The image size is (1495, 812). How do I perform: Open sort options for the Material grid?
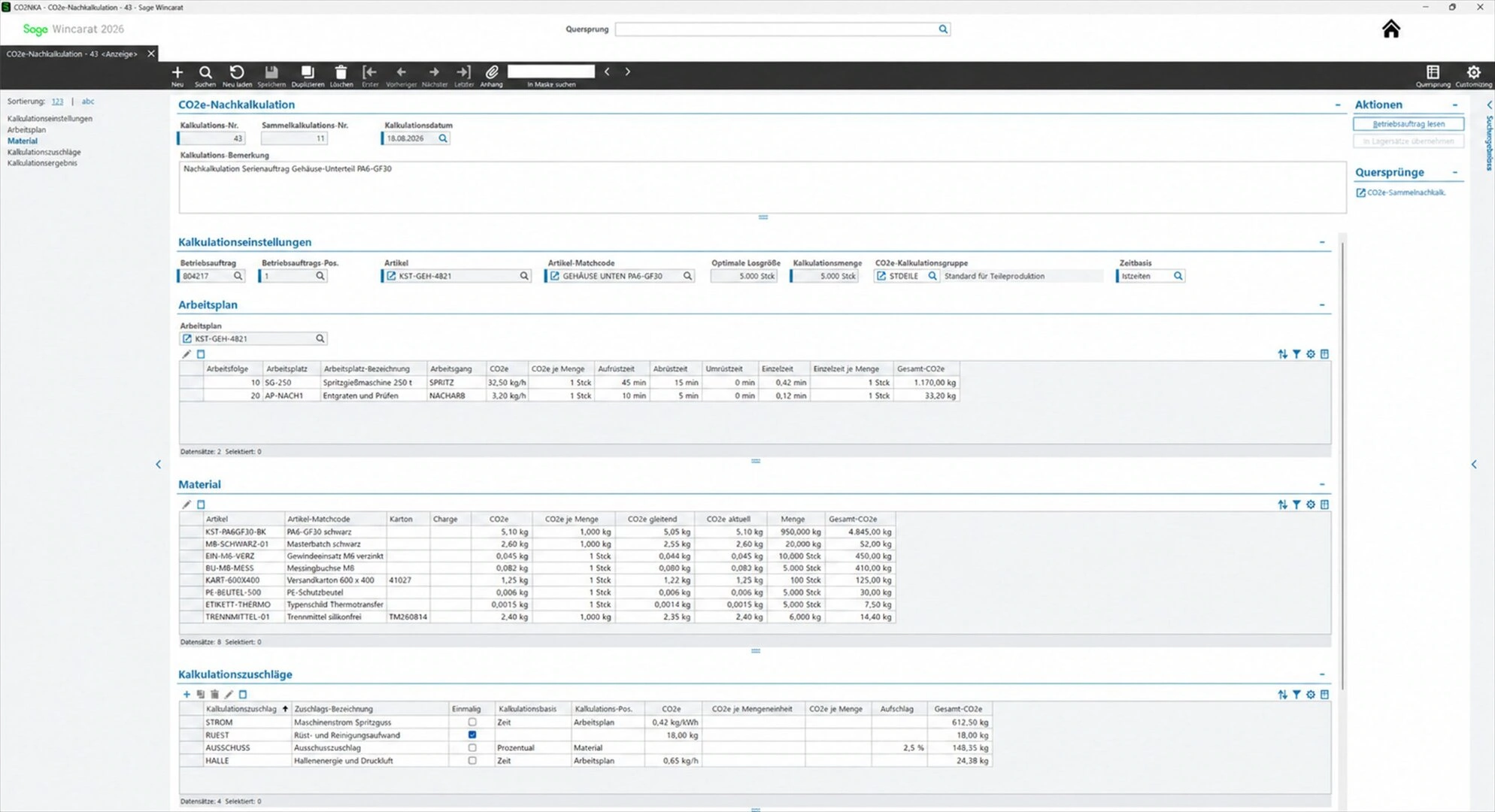(1282, 504)
